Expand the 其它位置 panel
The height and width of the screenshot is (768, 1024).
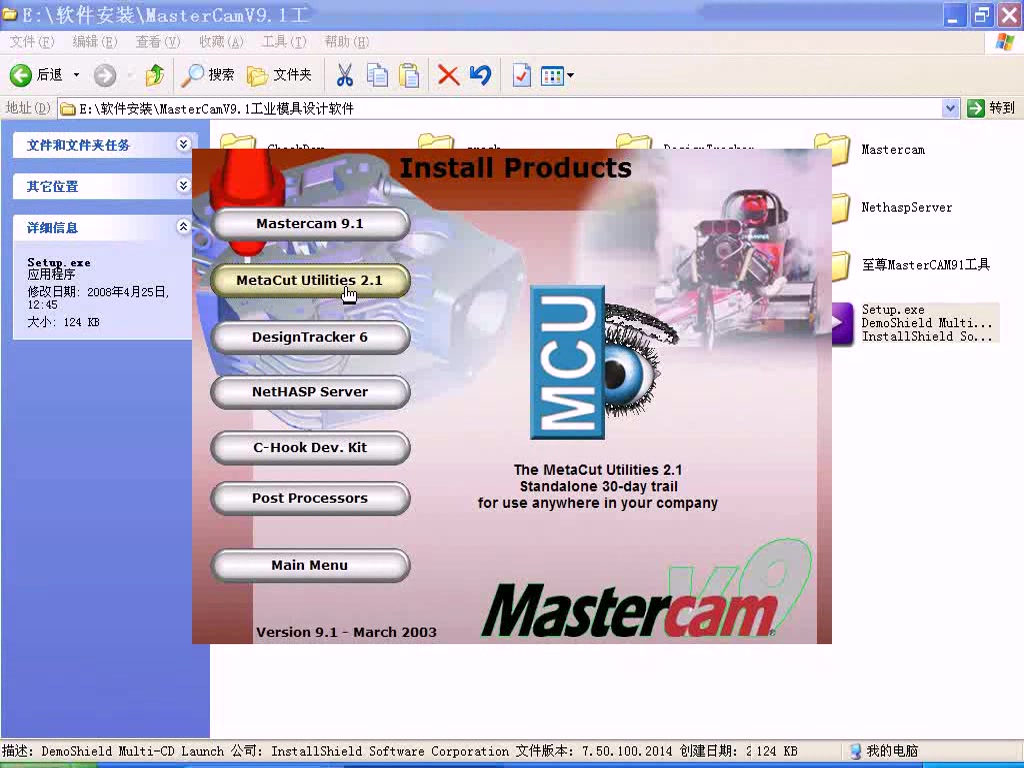point(184,185)
